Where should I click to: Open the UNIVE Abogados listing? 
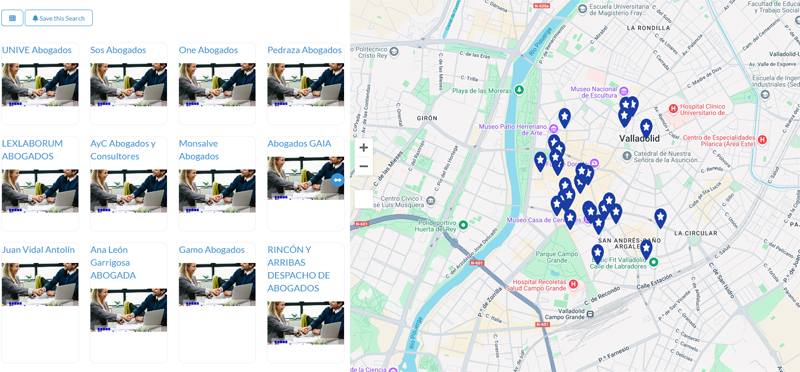point(37,50)
